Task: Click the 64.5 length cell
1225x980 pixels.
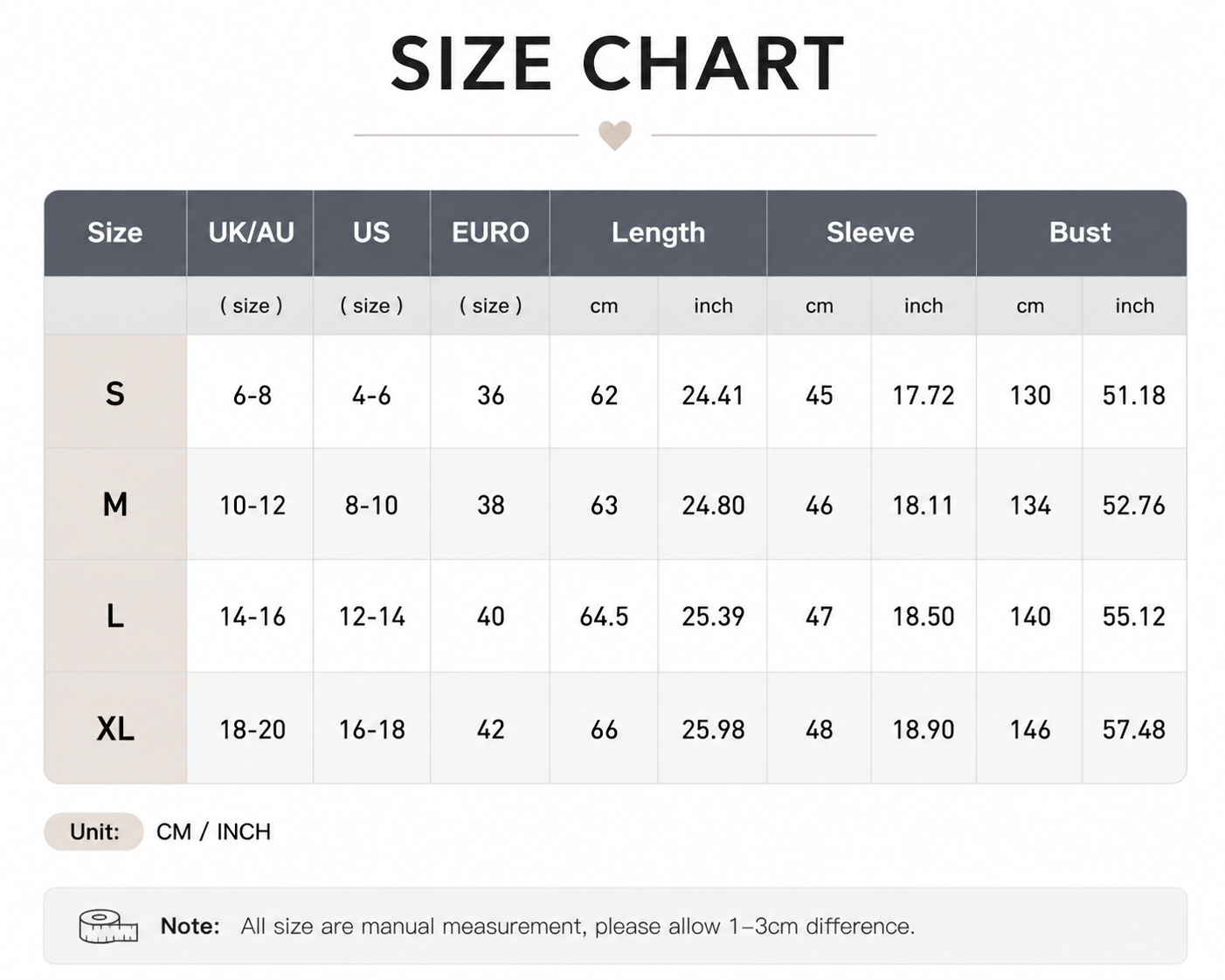Action: point(604,617)
